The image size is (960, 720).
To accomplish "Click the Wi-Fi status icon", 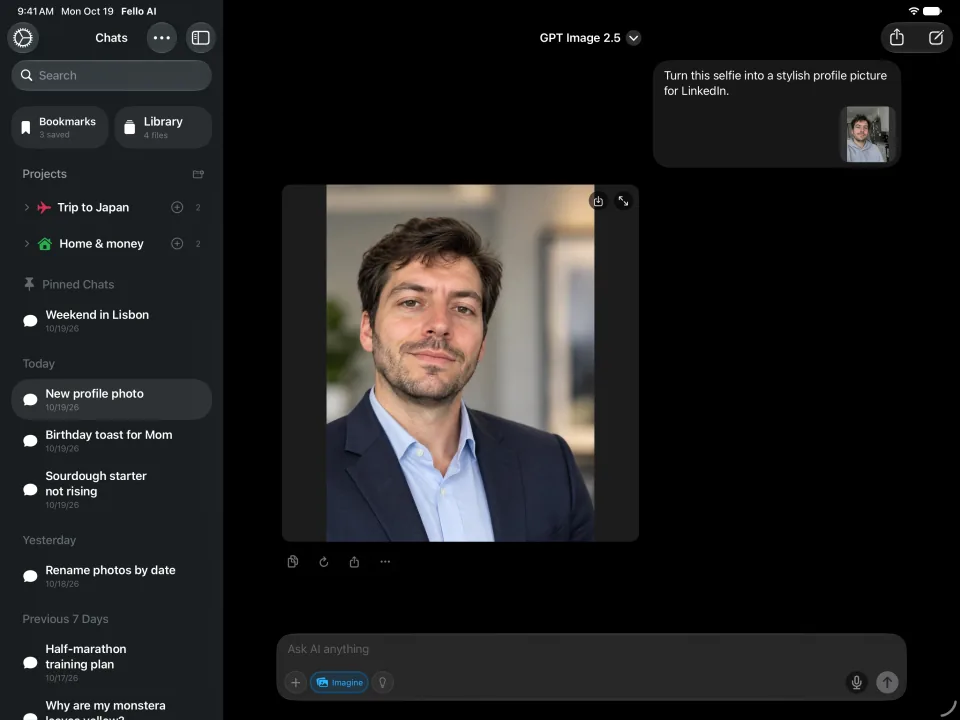I will point(913,11).
